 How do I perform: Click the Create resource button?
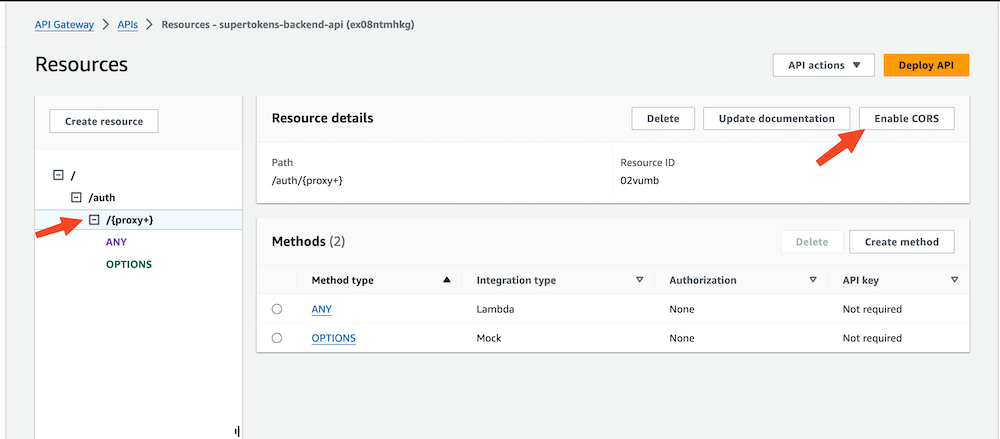(x=104, y=121)
